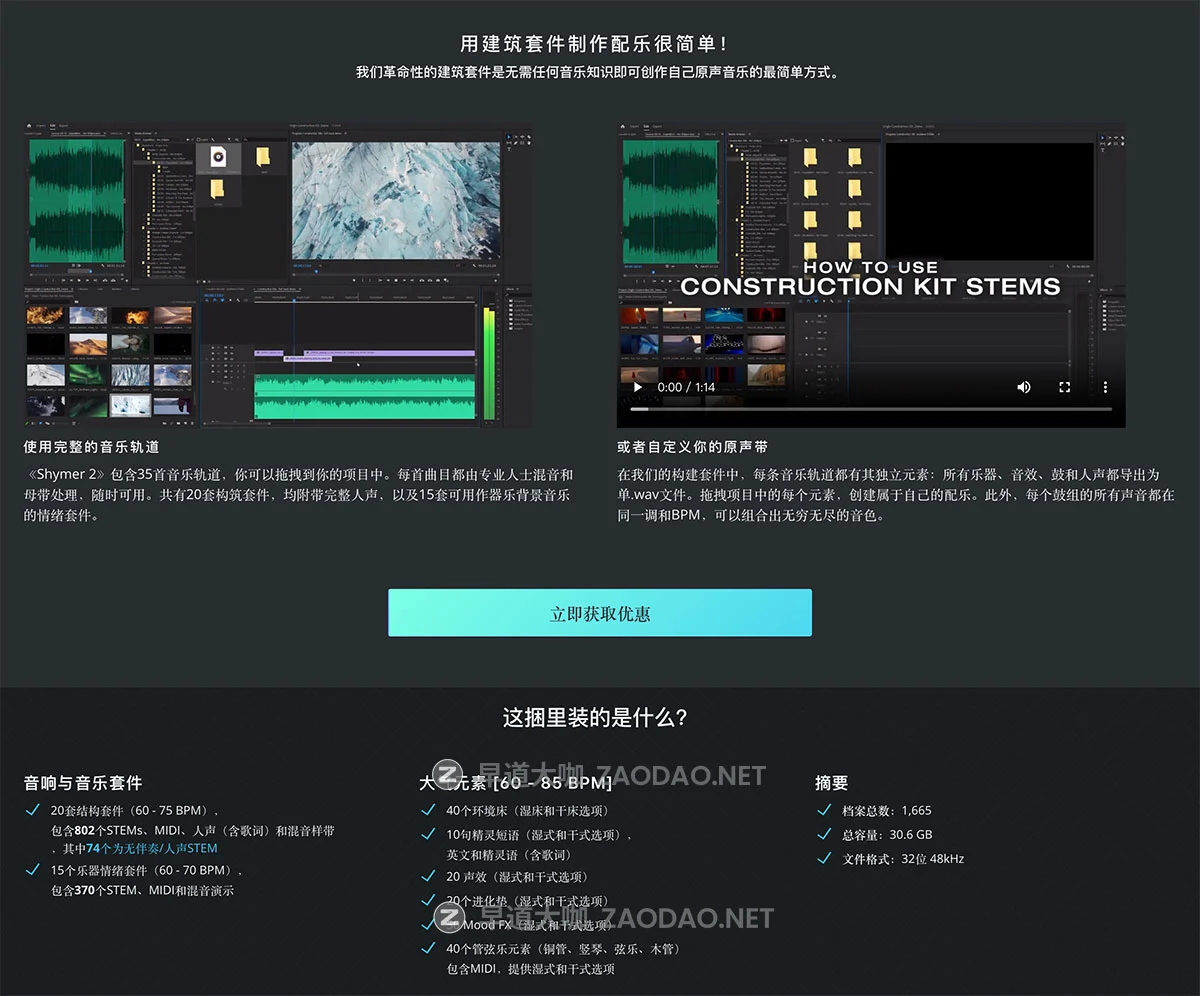
Task: Select the Pen tool in the timeline toolbar
Action: point(238,301)
